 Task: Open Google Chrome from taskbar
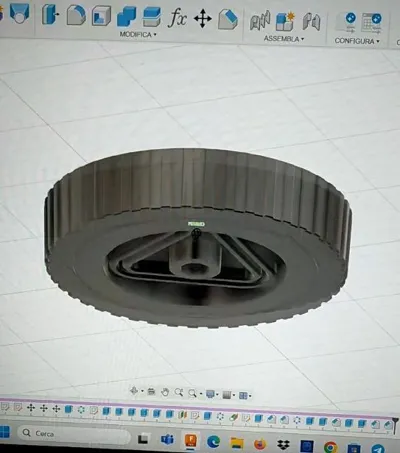(x=330, y=447)
